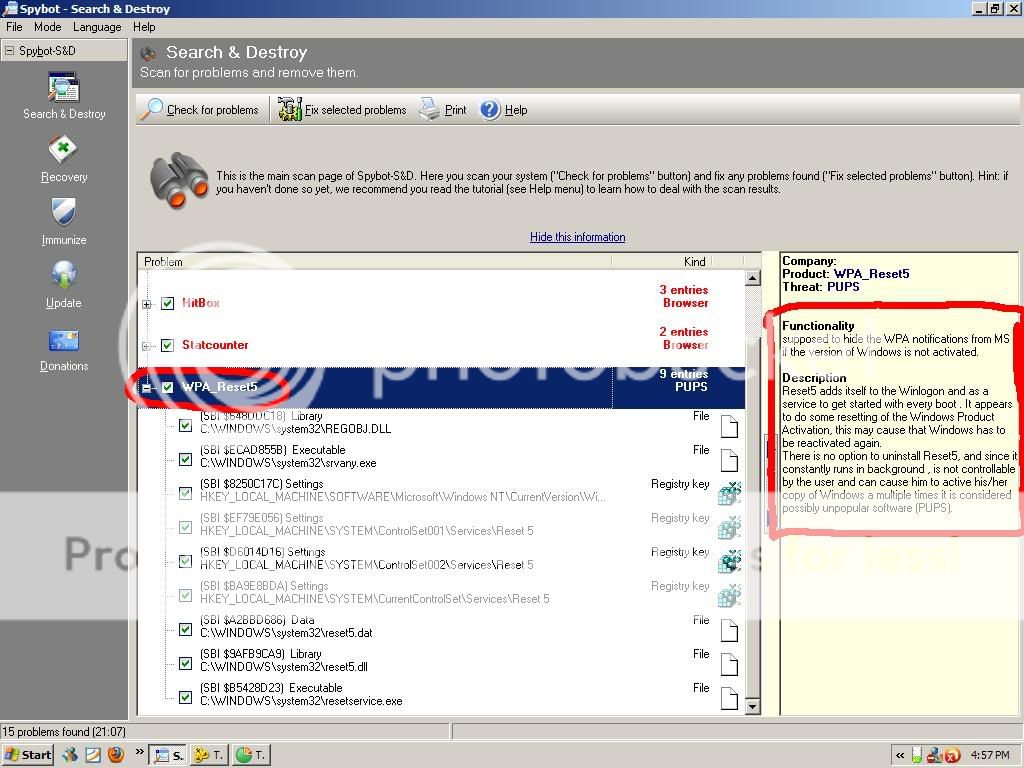Click the green battery-like tray icon

point(917,755)
